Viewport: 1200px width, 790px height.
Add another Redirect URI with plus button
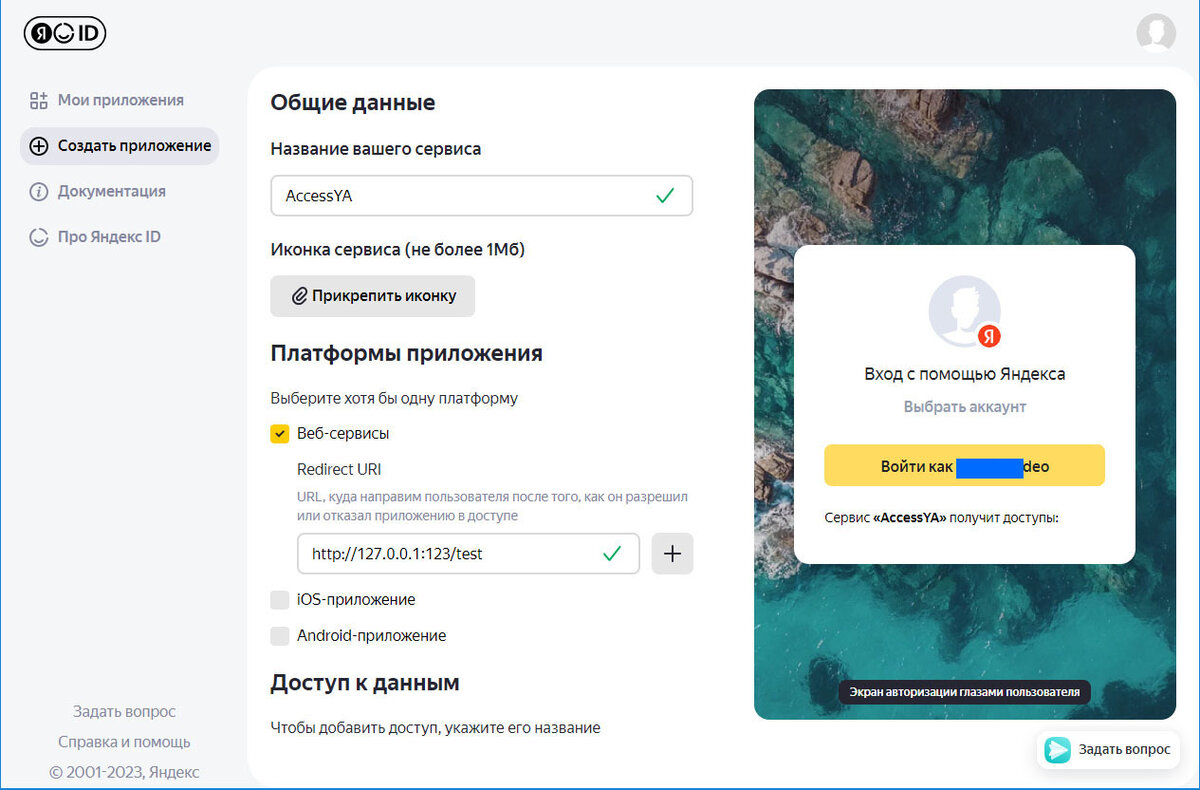click(672, 554)
